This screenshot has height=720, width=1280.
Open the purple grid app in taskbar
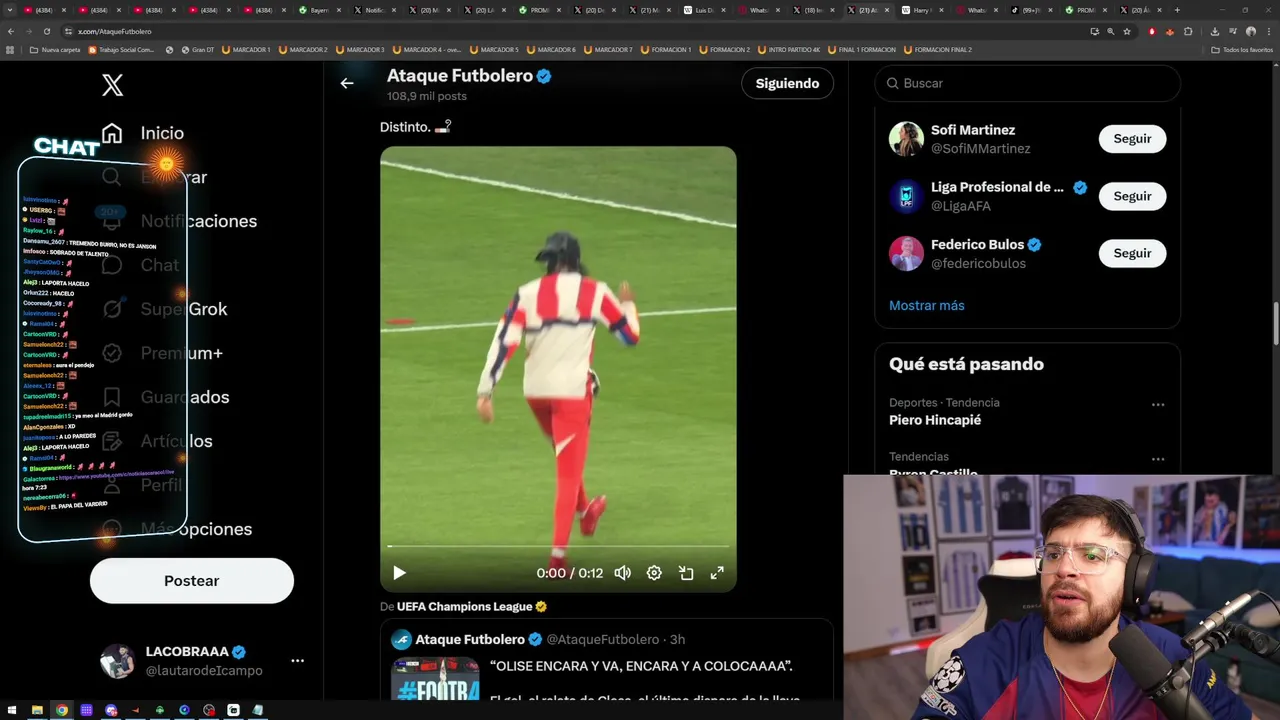(x=86, y=710)
